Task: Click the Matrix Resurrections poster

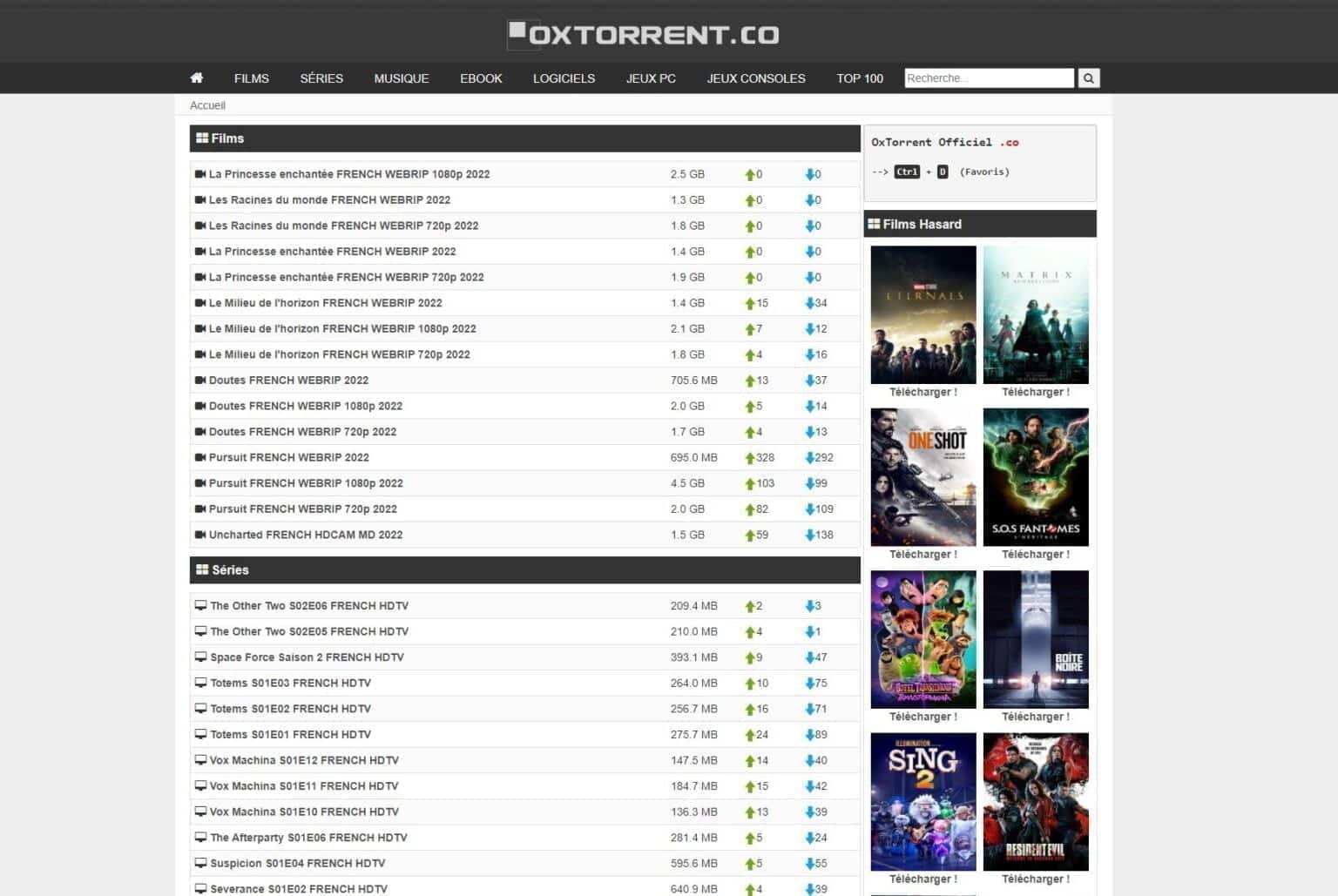Action: click(1036, 314)
